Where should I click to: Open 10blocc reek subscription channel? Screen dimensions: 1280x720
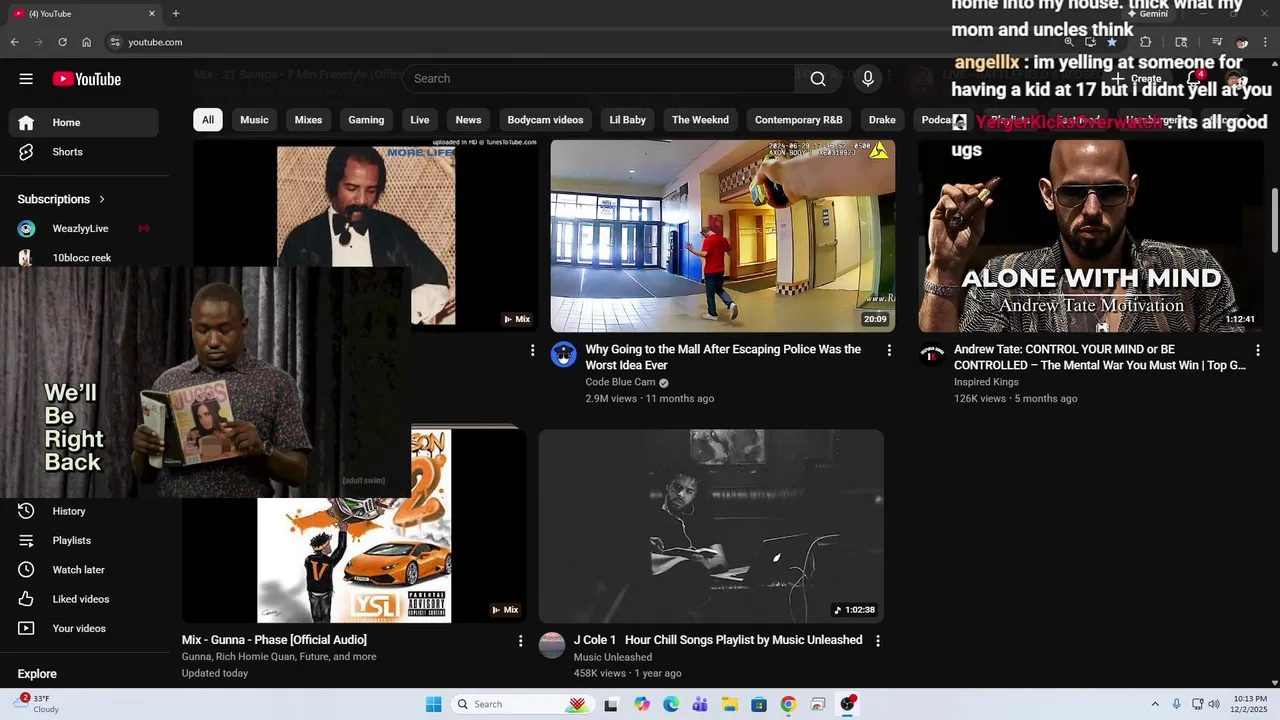83,258
